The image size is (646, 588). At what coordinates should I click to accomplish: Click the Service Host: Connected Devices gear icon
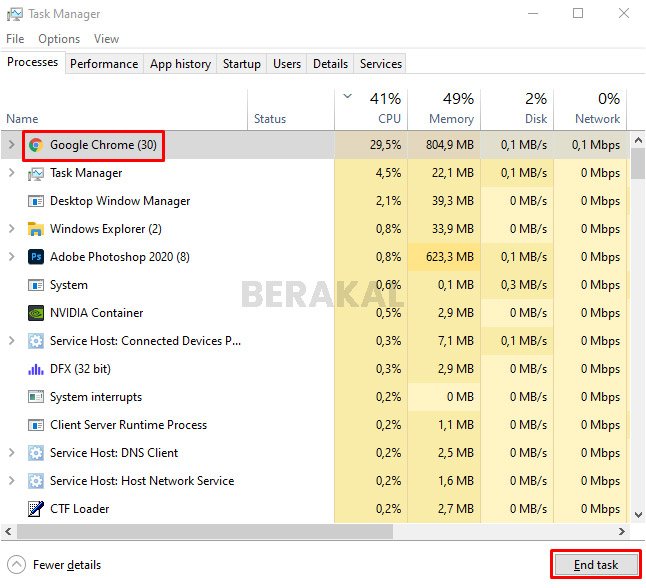(36, 341)
